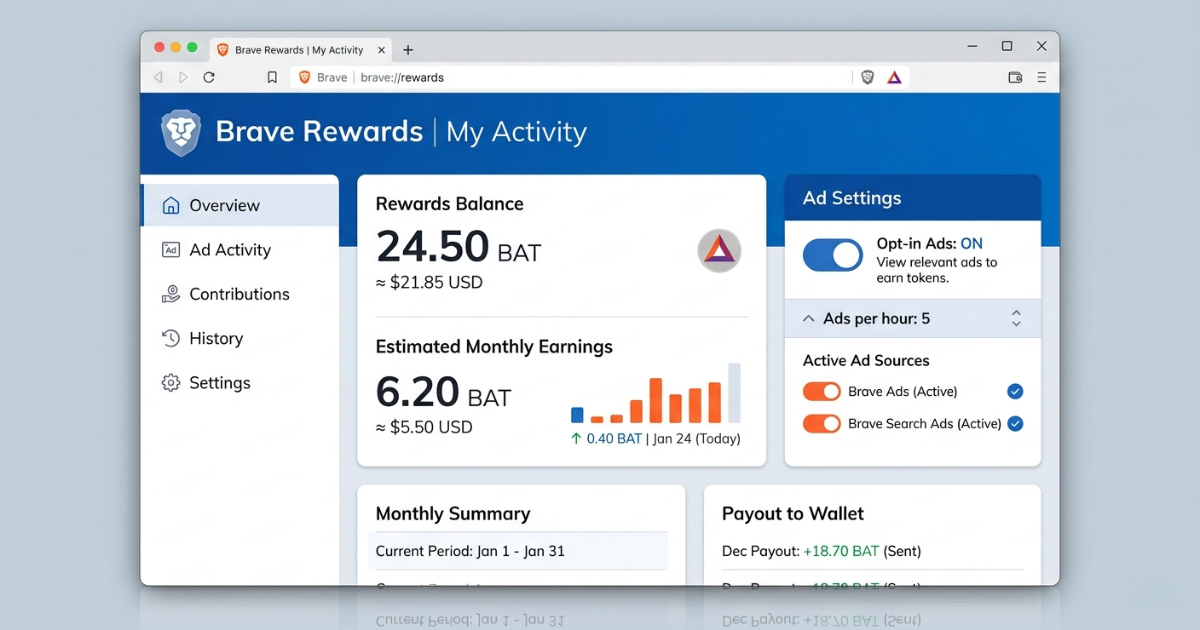Open the Ads per hour stepper control

[1016, 318]
